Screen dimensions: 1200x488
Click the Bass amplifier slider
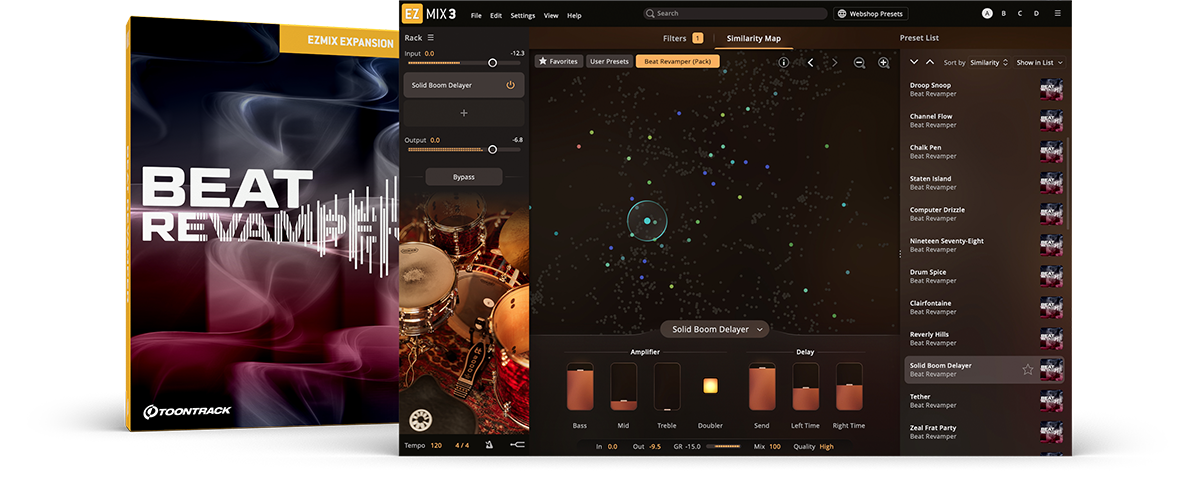(x=580, y=387)
